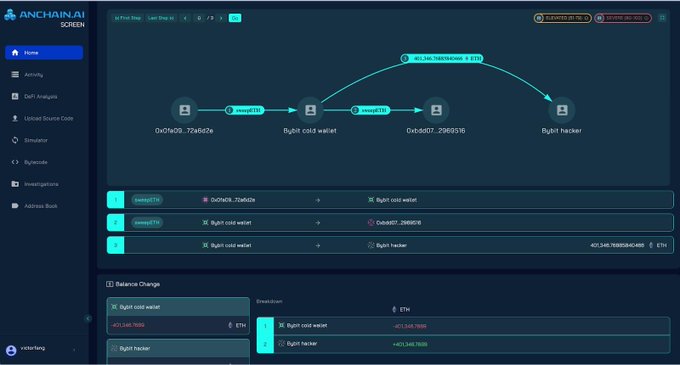Click the -401,346.7689 value in cold wallet card

[x=128, y=325]
